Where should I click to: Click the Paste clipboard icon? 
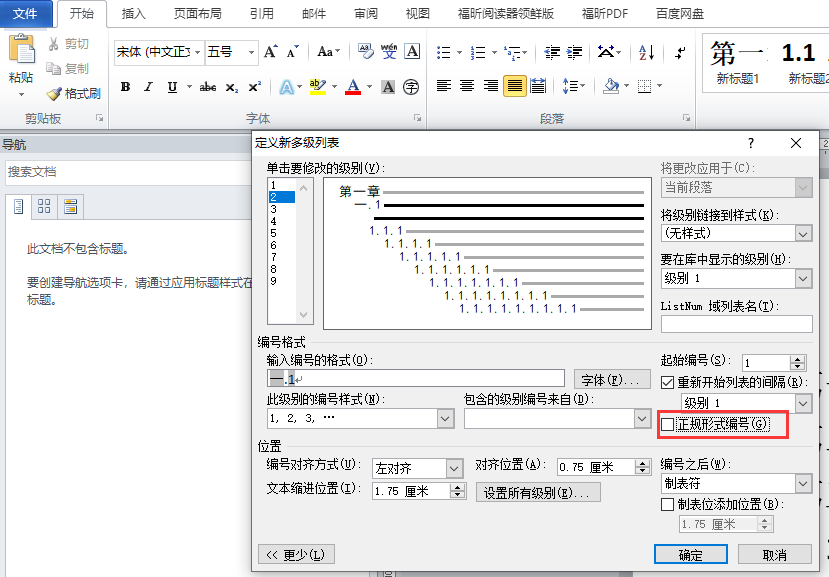22,49
